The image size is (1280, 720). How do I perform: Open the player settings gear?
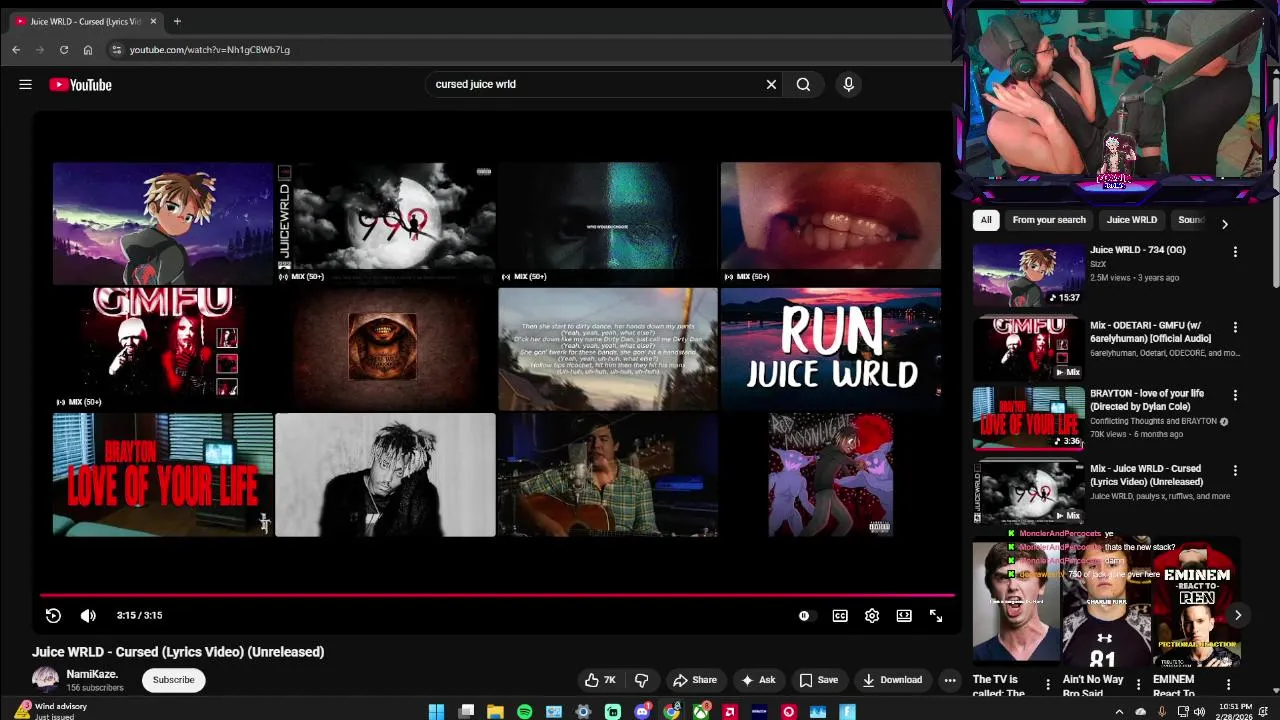(872, 616)
